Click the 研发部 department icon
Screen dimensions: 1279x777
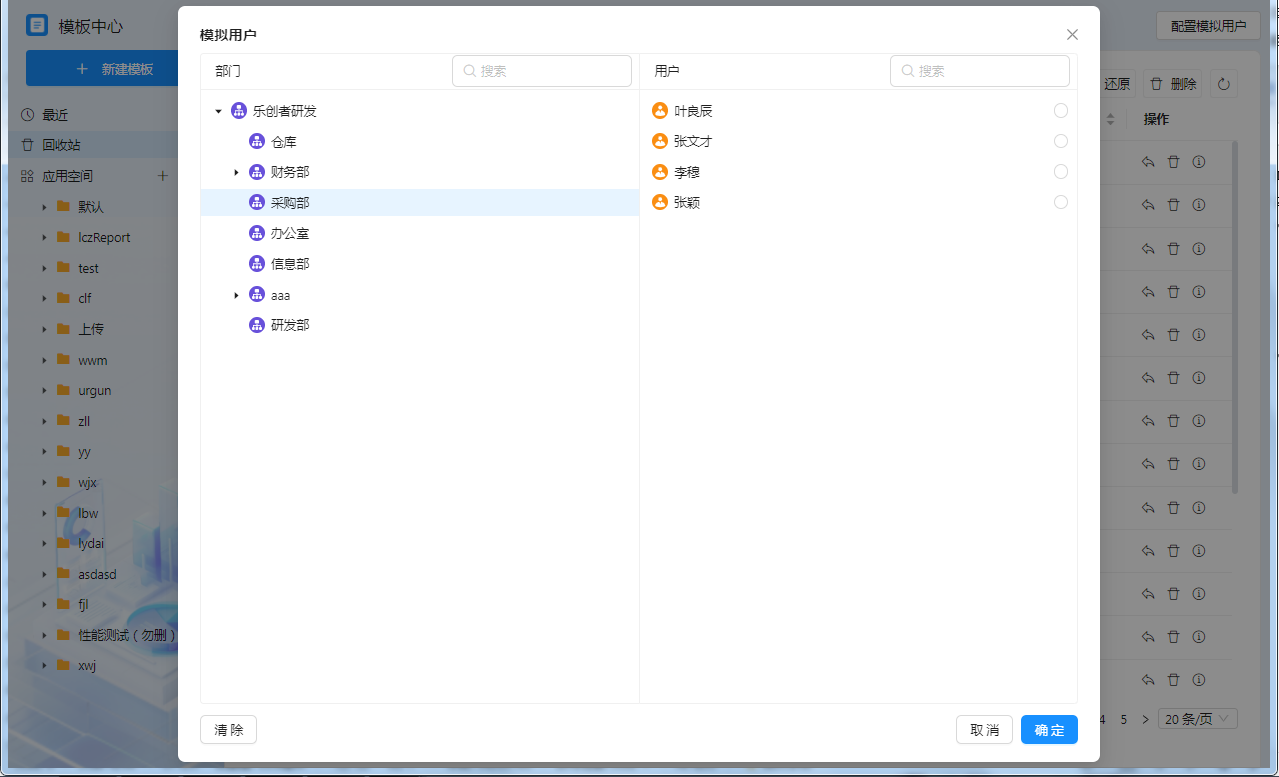tap(257, 325)
